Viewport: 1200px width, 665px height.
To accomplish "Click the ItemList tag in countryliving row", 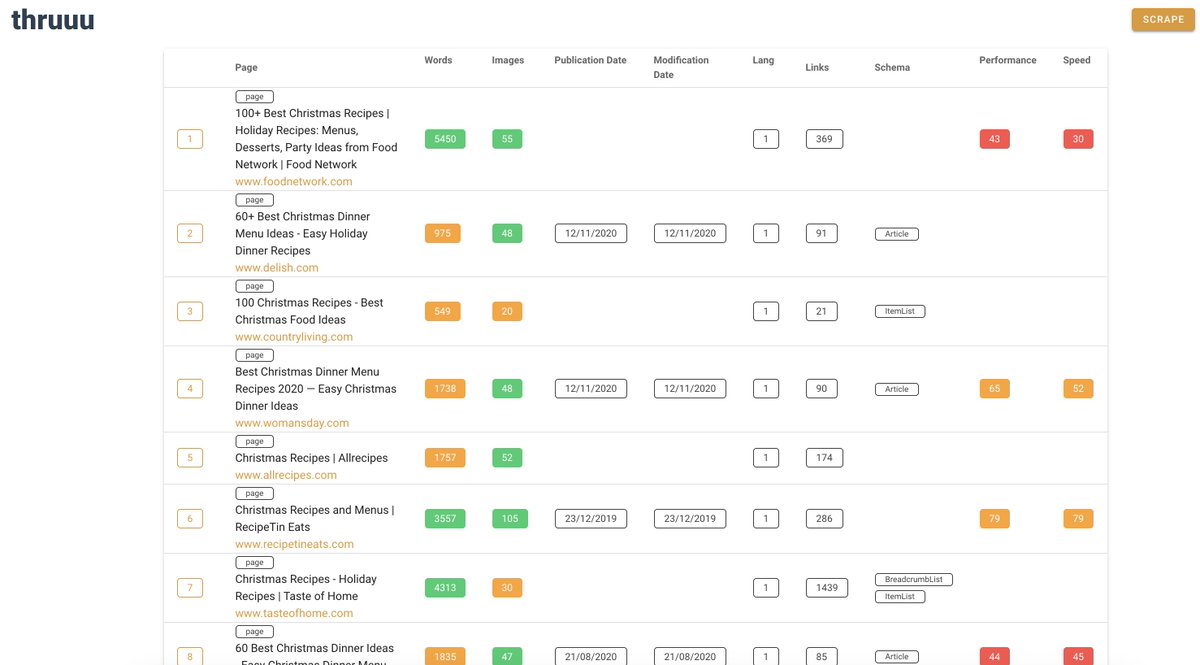I will tap(900, 311).
